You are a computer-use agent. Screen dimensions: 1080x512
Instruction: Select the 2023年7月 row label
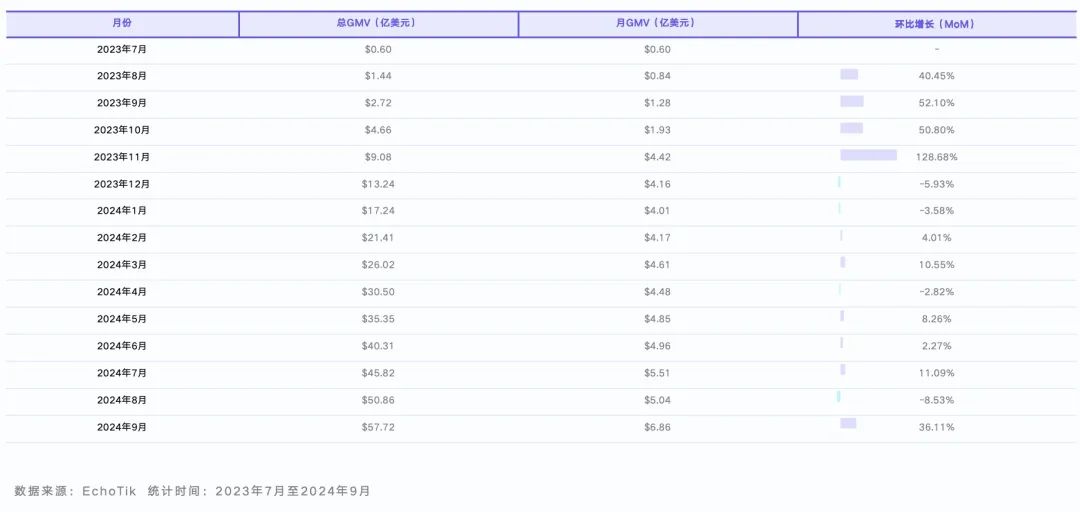tap(122, 50)
